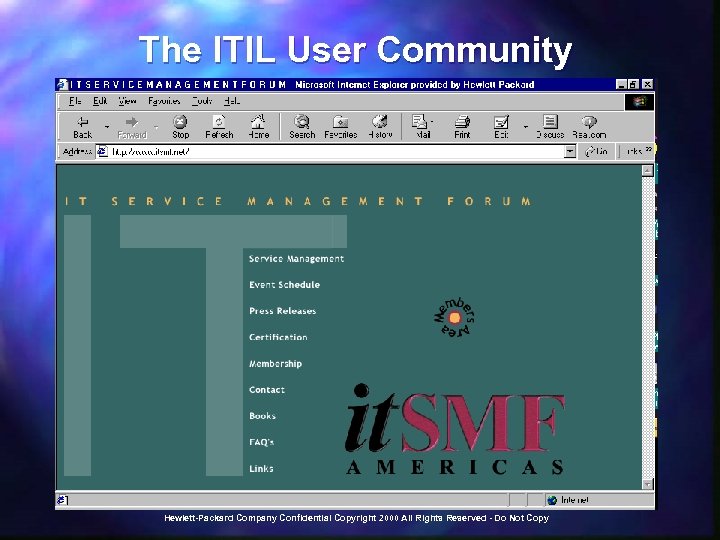Close the Internet Explorer window
The height and width of the screenshot is (540, 720).
coord(647,84)
